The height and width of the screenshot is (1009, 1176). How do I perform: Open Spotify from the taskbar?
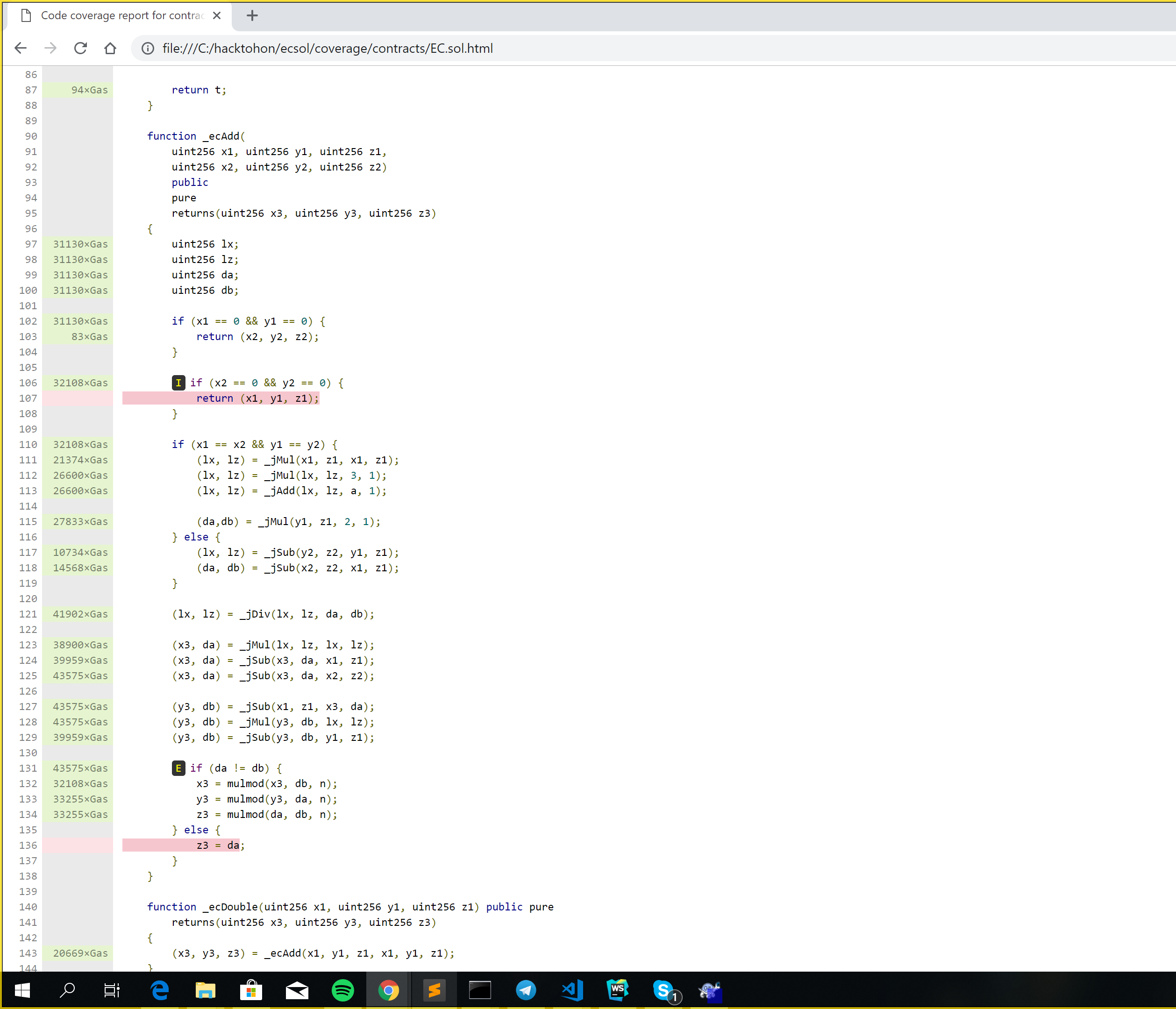click(342, 990)
